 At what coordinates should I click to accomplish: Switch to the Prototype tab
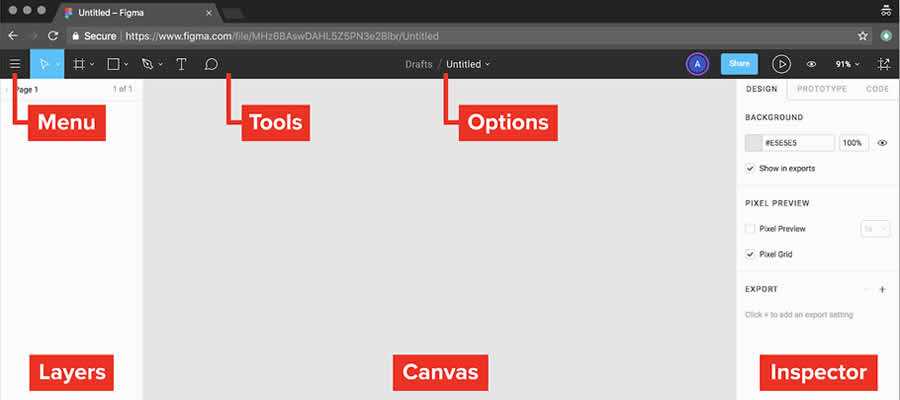point(823,89)
